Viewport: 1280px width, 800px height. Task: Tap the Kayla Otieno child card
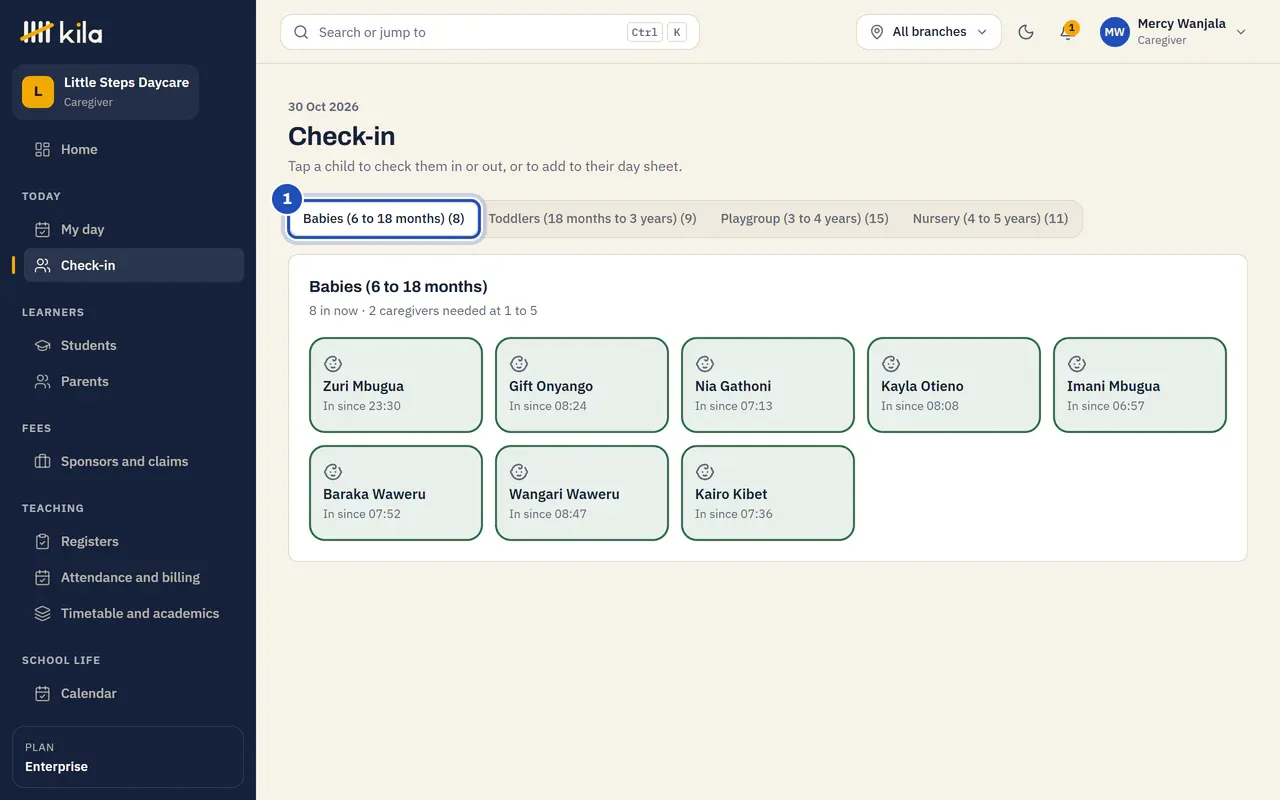pyautogui.click(x=954, y=385)
